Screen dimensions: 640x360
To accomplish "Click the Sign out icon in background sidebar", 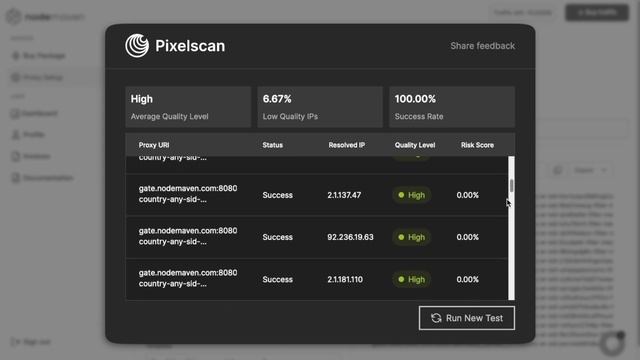I will (16, 342).
